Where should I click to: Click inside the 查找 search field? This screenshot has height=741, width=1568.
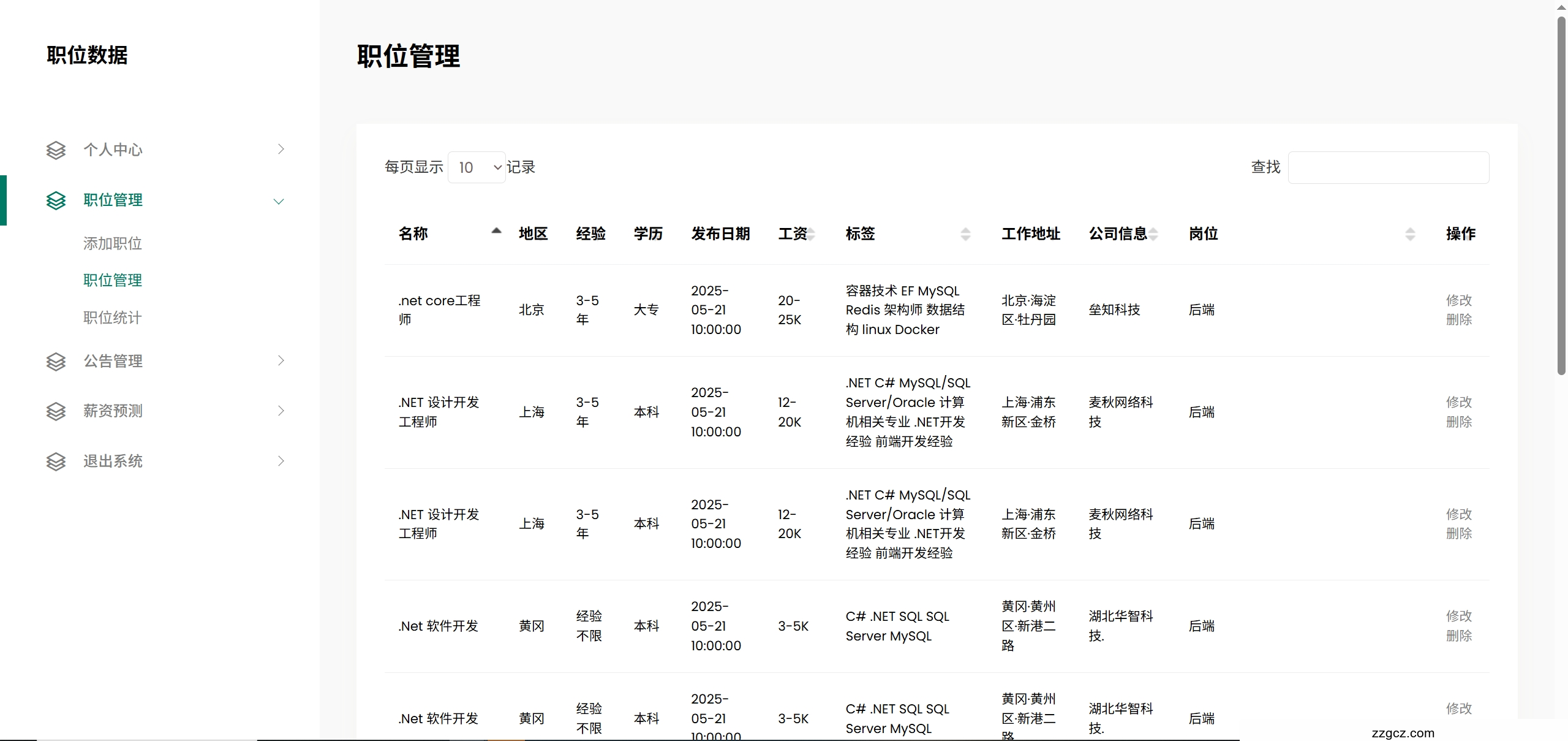point(1389,167)
